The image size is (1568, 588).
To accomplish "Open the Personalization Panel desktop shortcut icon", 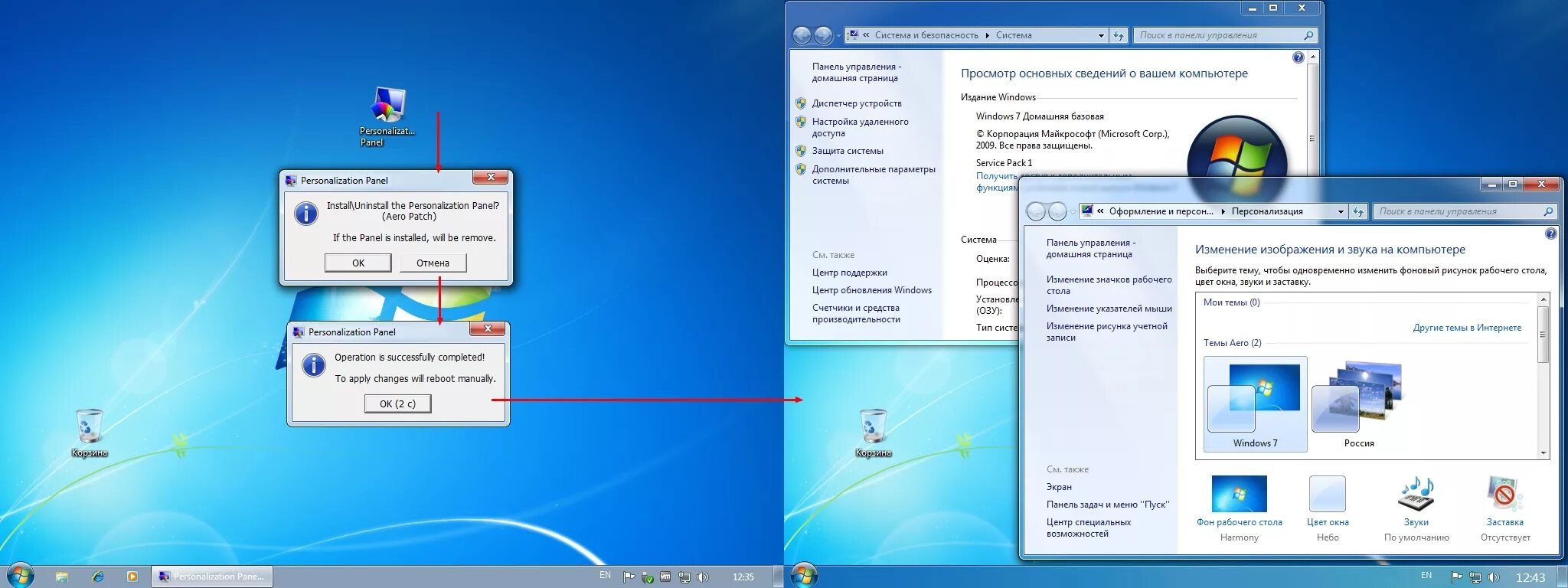I will tap(387, 116).
